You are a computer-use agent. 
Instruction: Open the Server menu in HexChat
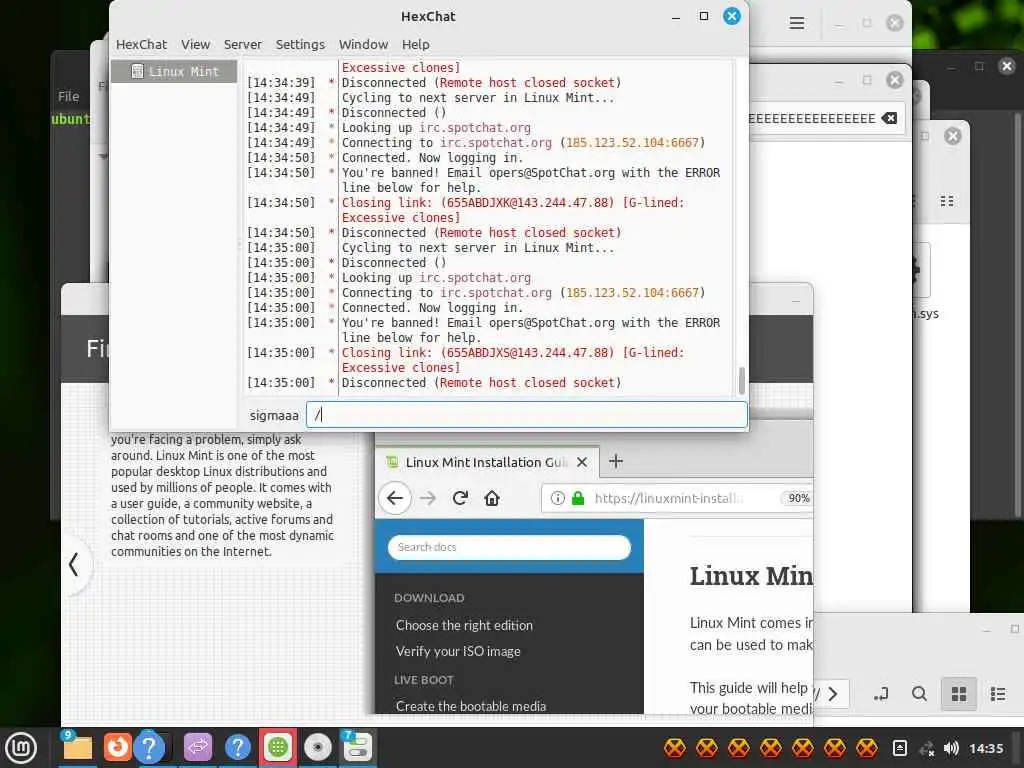242,44
